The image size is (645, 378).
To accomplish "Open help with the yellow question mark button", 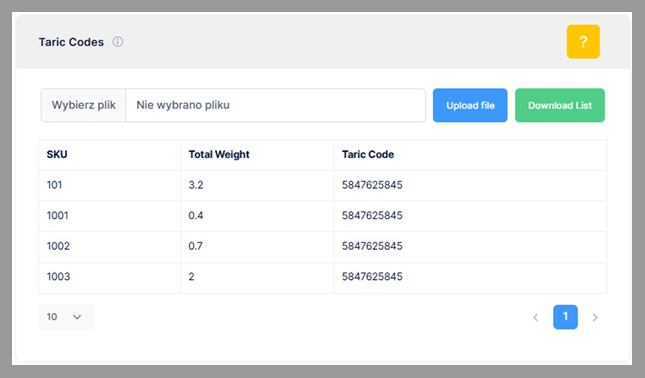I will click(583, 42).
